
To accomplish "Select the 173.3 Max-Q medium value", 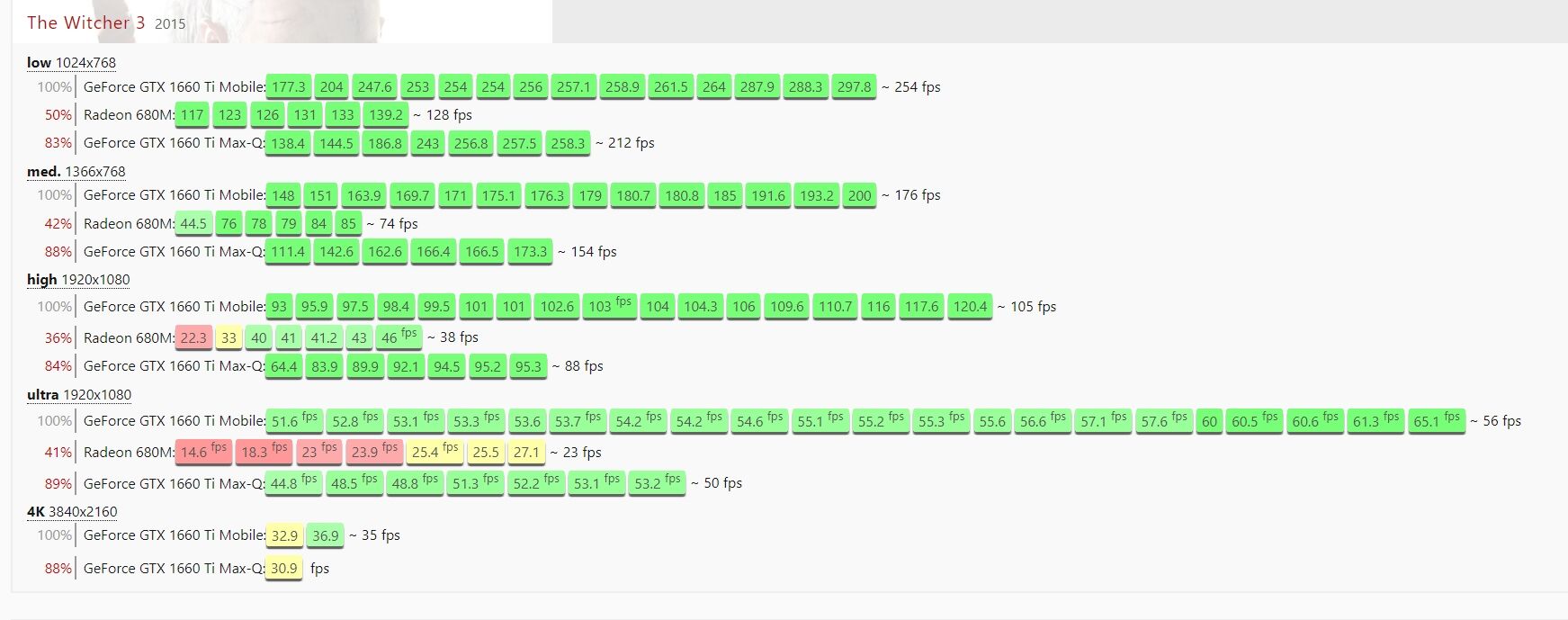I will point(530,252).
